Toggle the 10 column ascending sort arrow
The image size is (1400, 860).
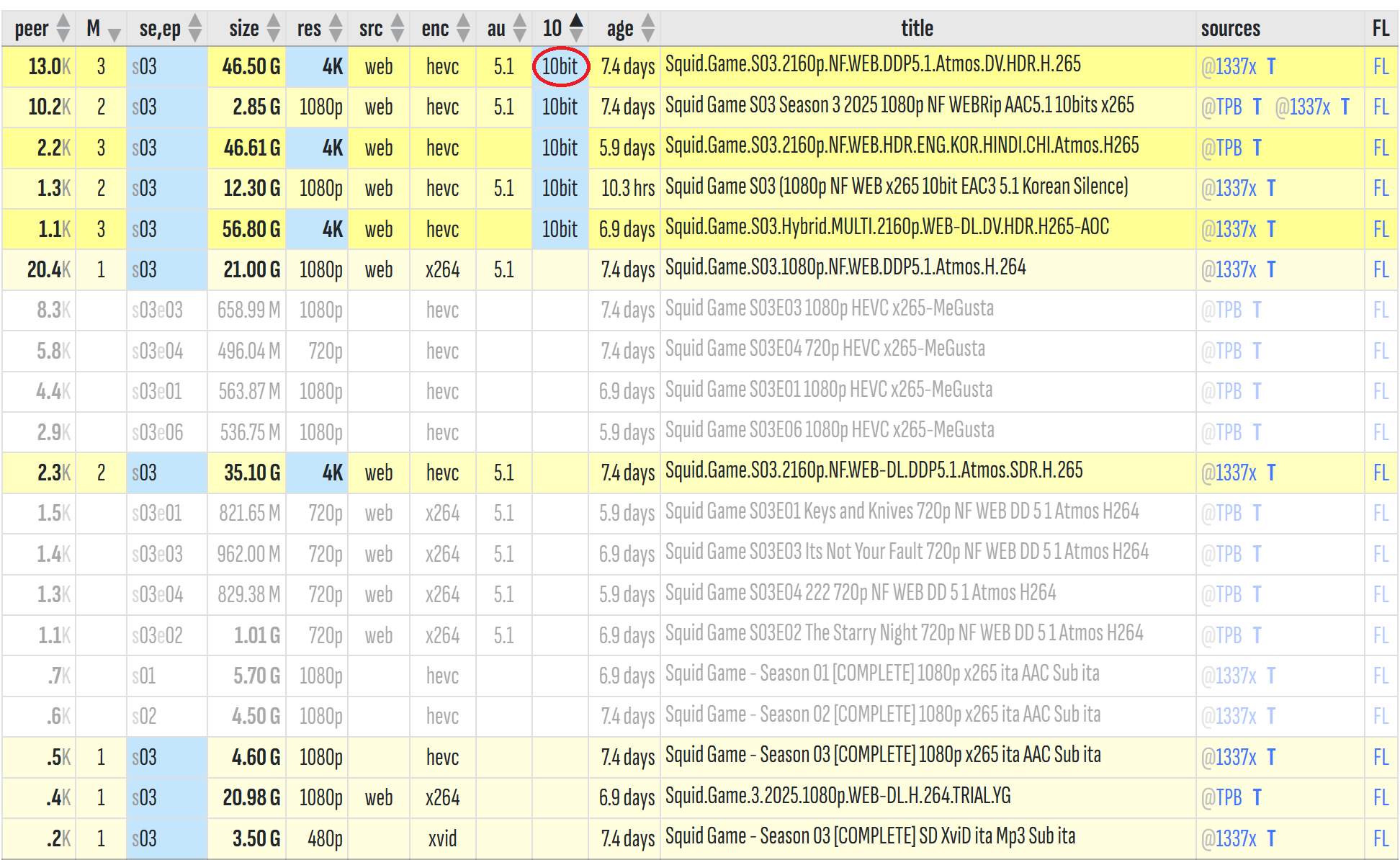[x=576, y=23]
